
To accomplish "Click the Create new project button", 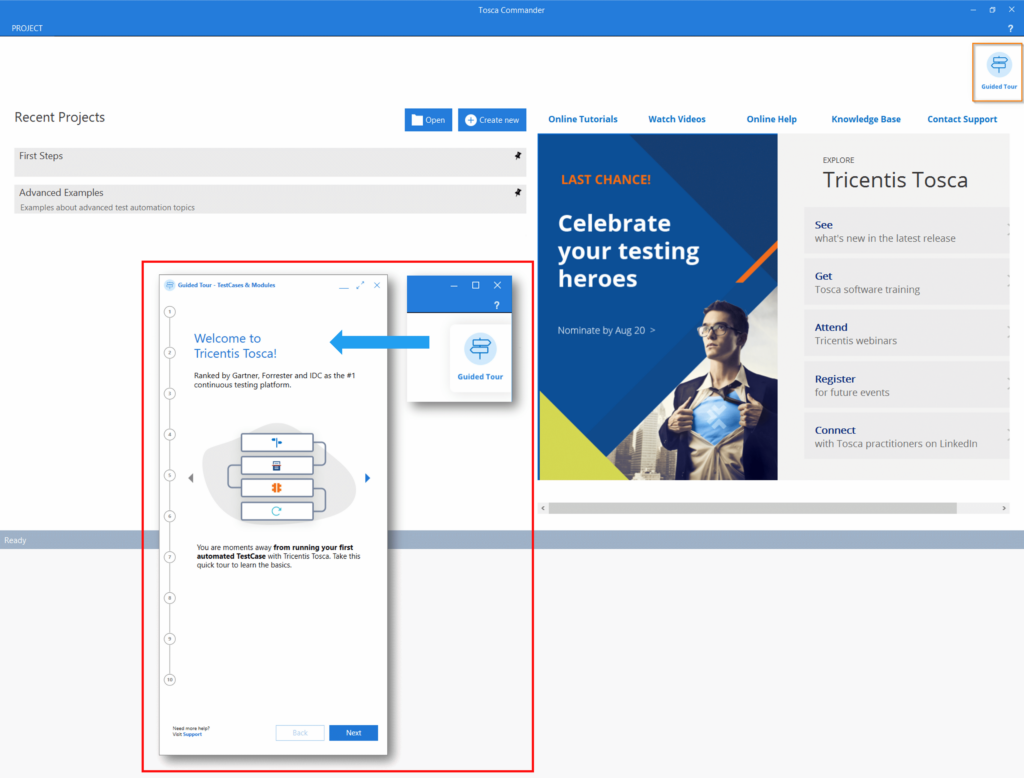I will pyautogui.click(x=492, y=120).
